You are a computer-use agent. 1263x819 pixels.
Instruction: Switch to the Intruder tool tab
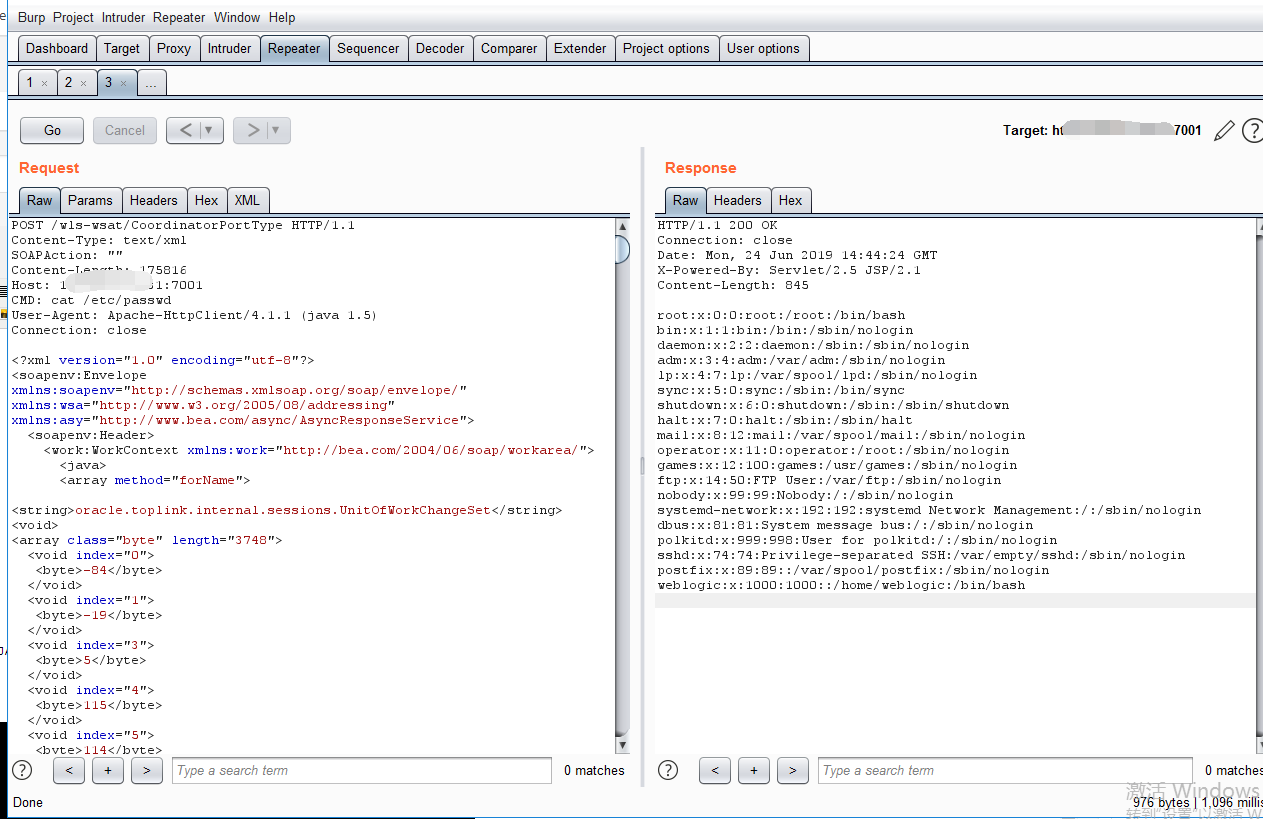(x=229, y=48)
